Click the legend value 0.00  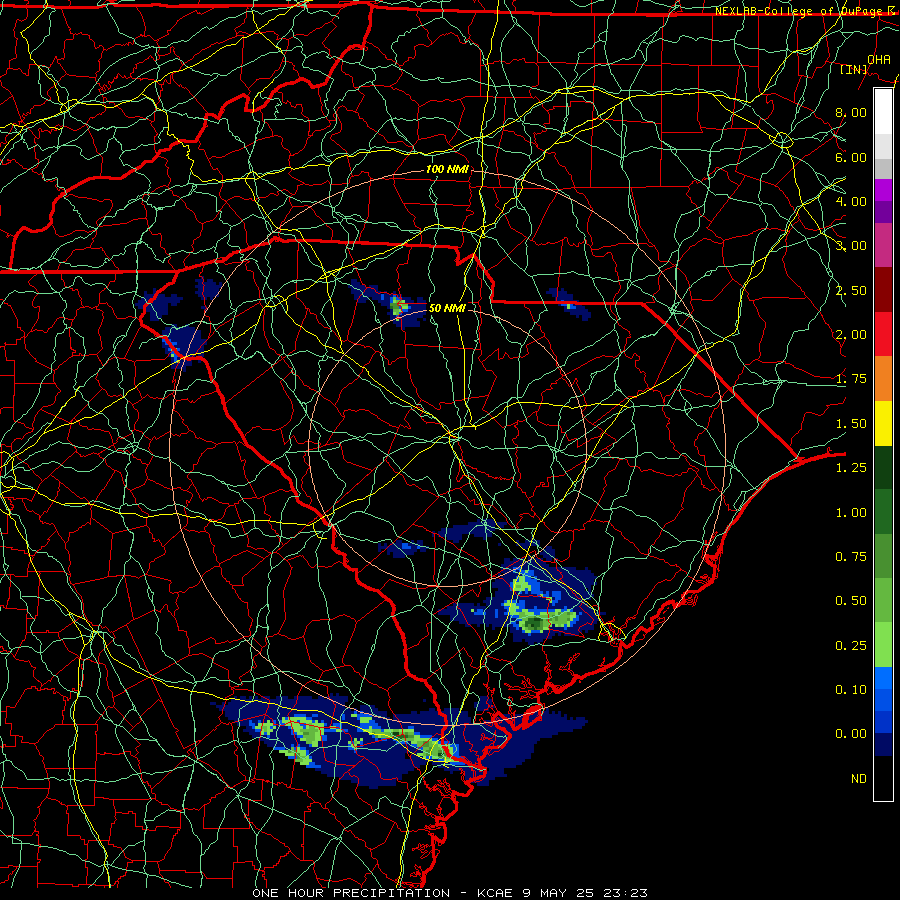tap(851, 734)
